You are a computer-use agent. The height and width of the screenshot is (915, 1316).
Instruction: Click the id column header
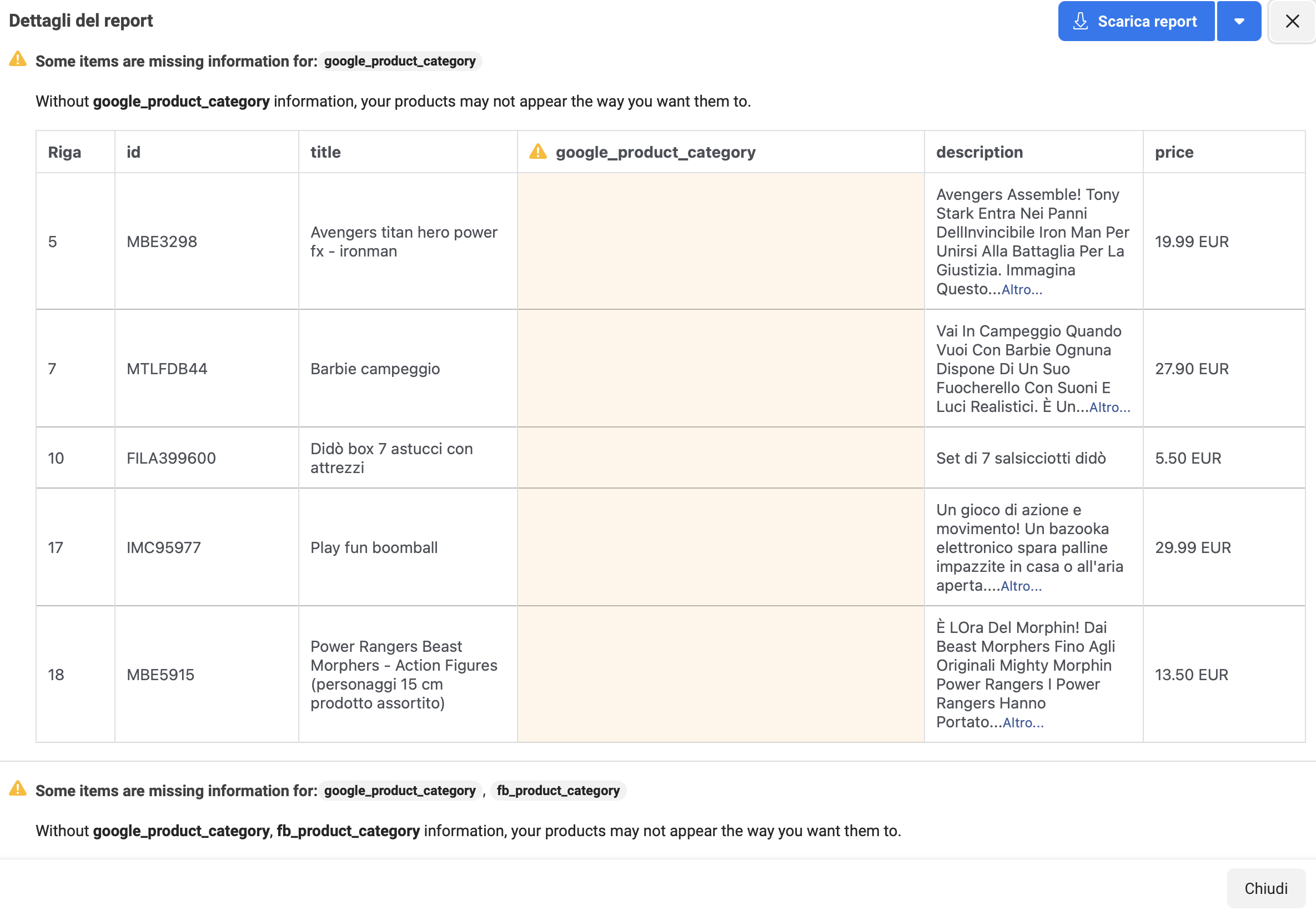134,152
